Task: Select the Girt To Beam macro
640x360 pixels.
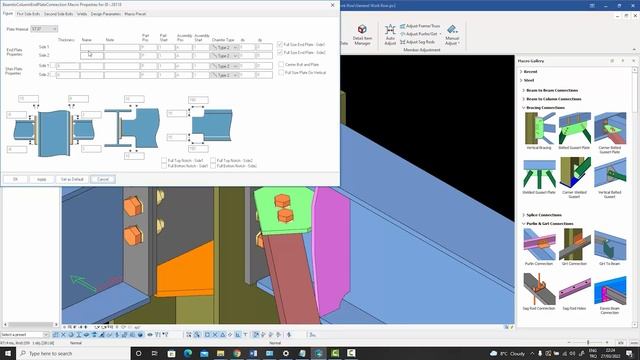Action: click(610, 247)
